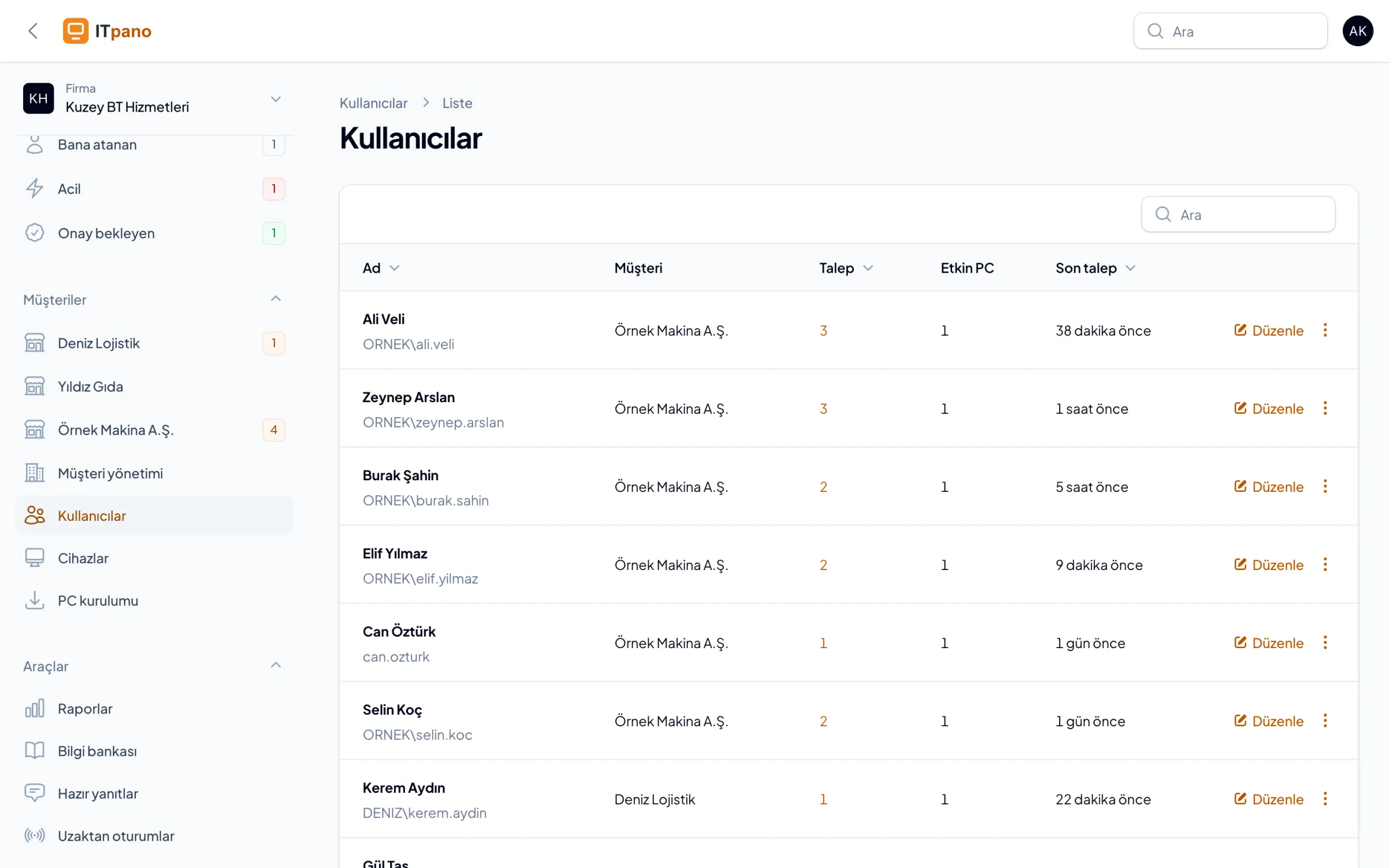The image size is (1389, 868).
Task: Open Bilgi bankası in sidebar
Action: click(x=154, y=751)
